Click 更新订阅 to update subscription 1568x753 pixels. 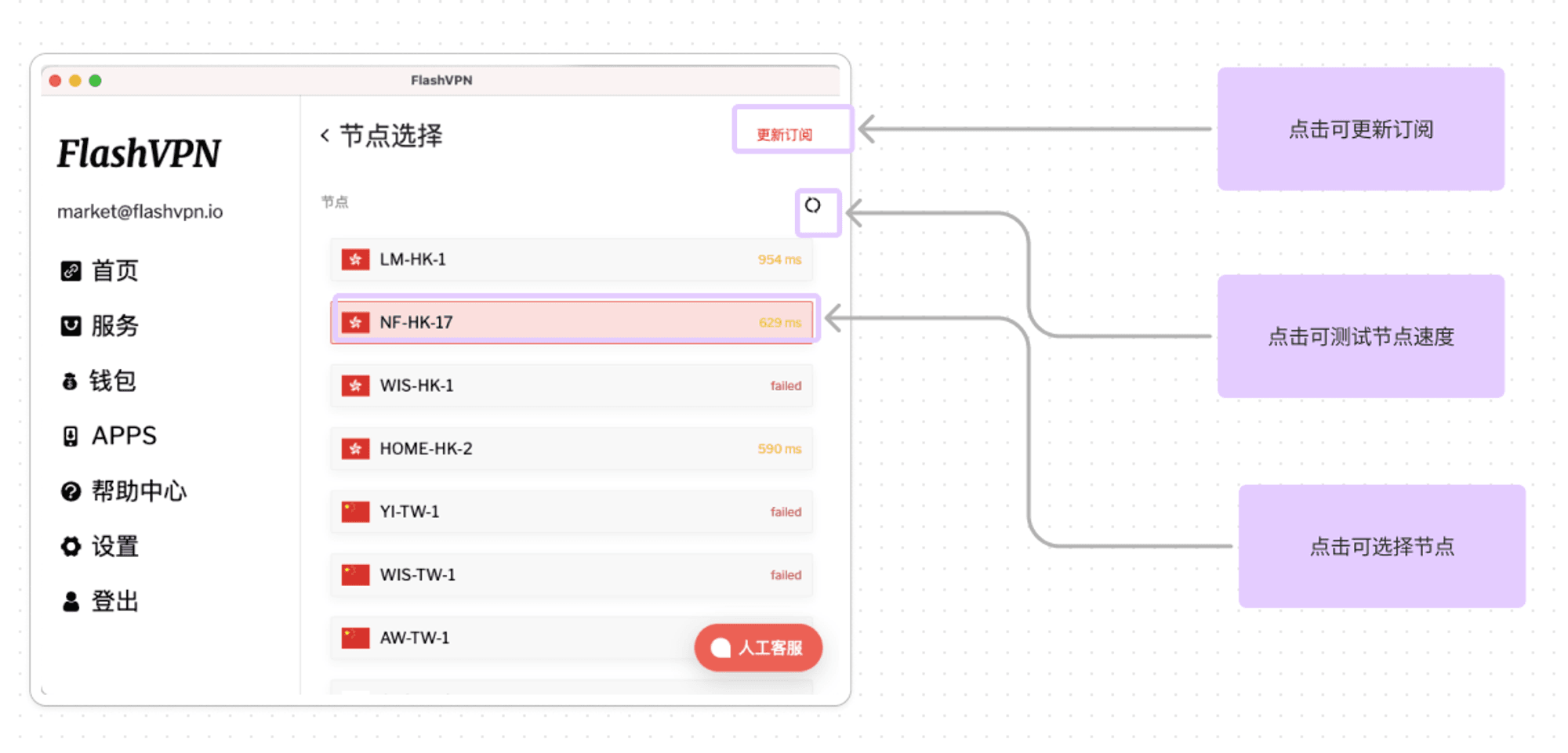pyautogui.click(x=784, y=135)
